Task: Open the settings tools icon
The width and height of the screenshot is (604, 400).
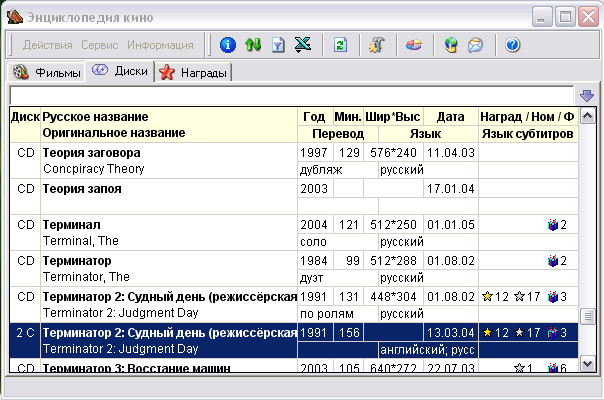Action: [377, 45]
